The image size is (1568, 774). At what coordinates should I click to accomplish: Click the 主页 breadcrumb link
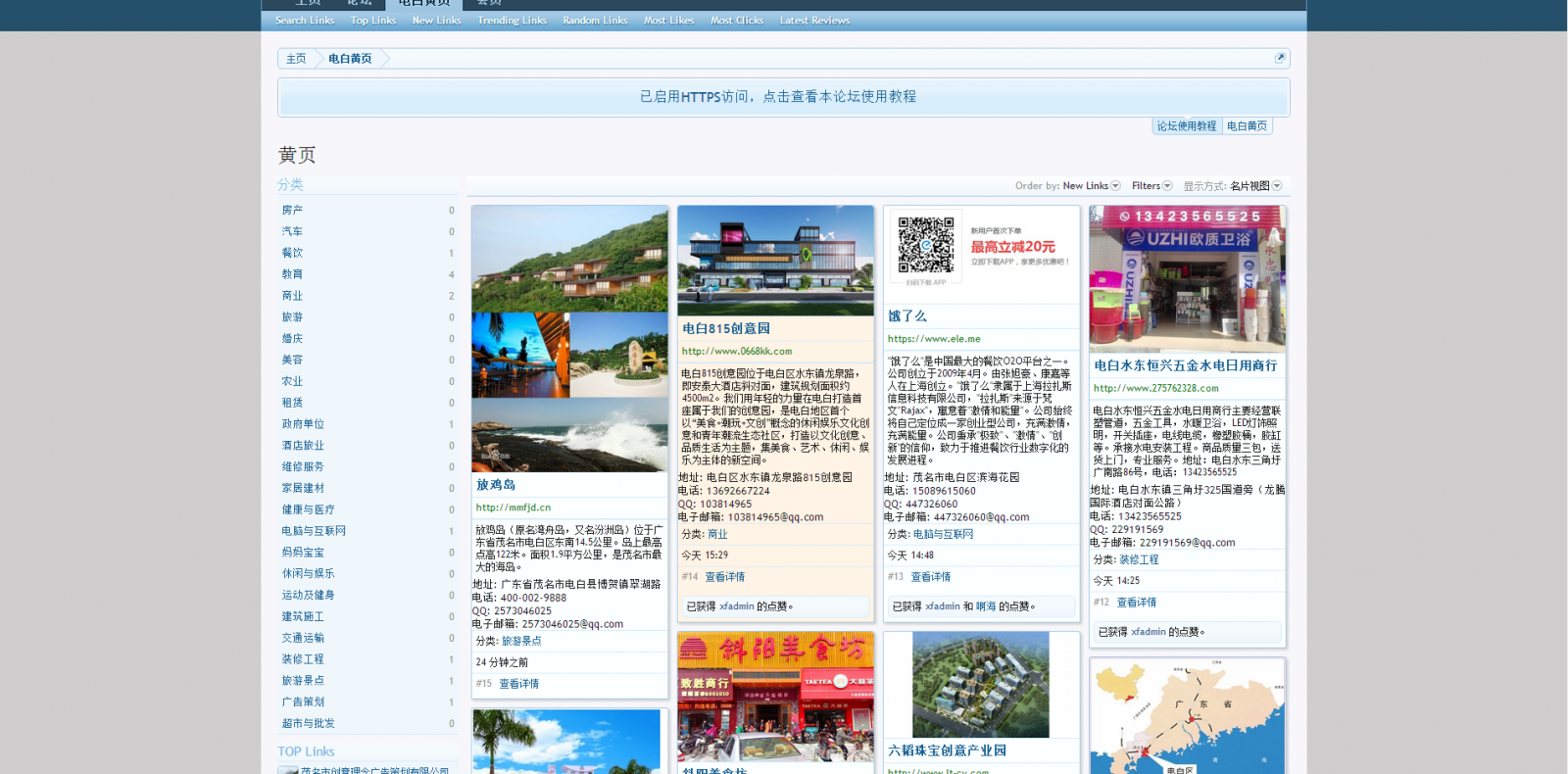point(296,59)
